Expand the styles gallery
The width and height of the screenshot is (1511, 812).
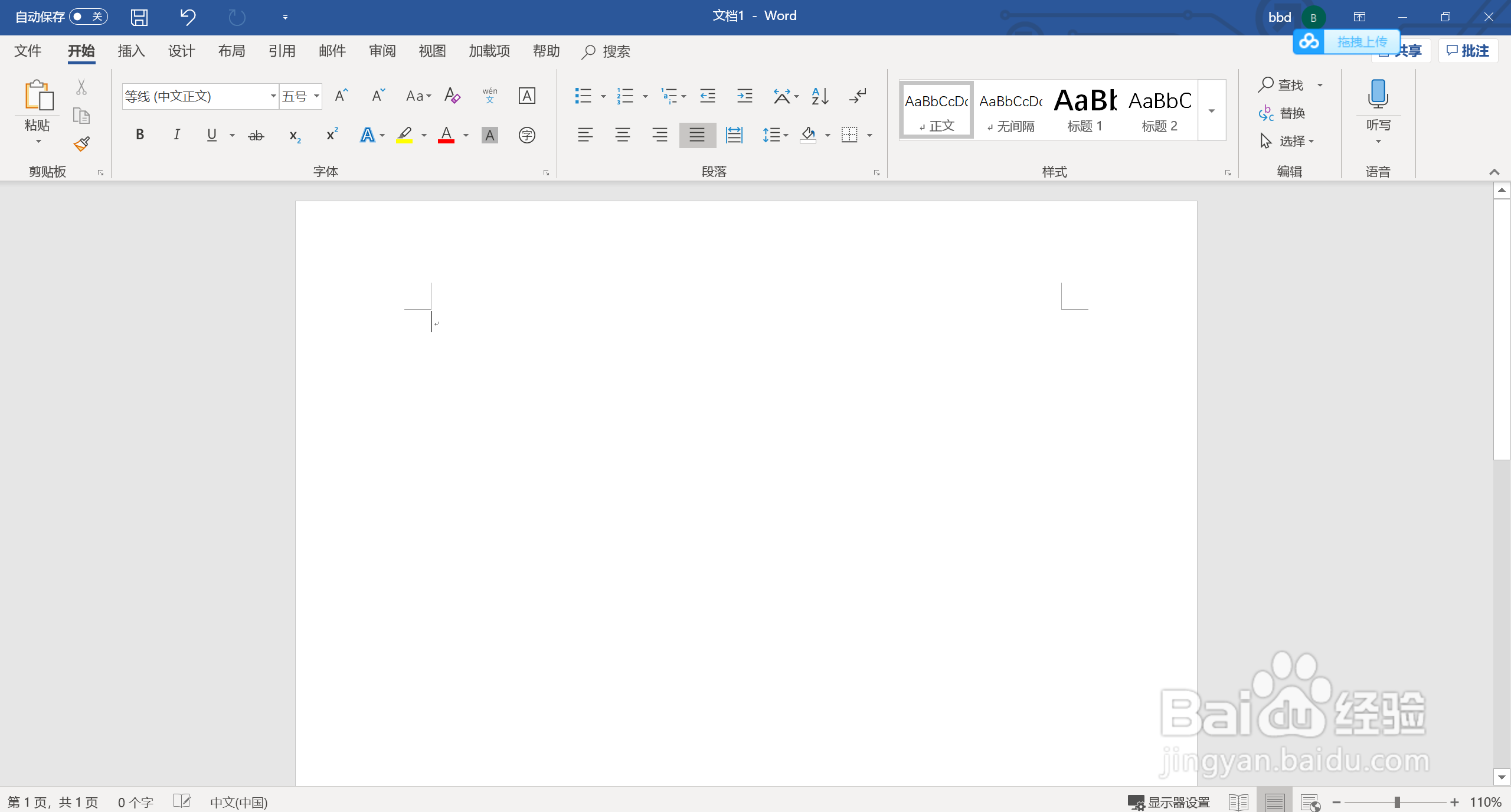(x=1211, y=111)
